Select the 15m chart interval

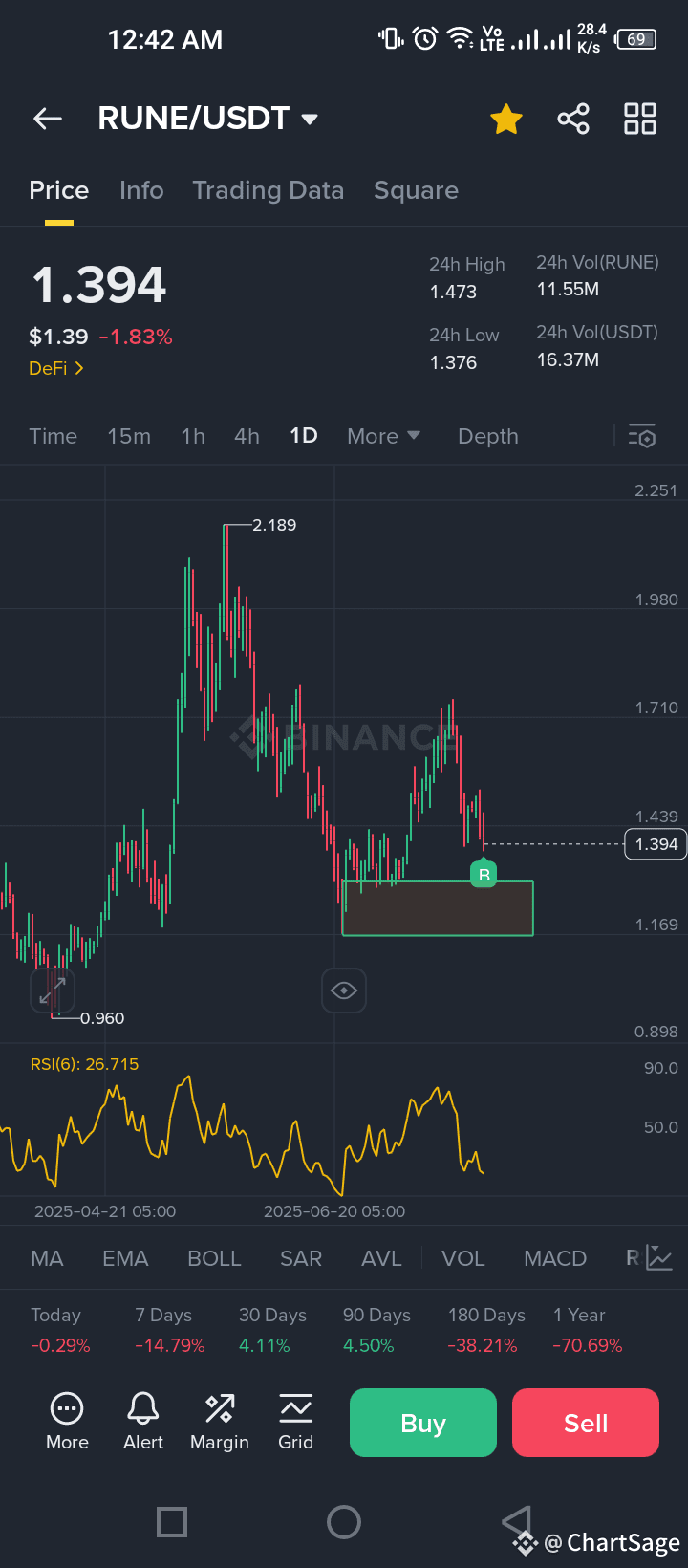coord(129,436)
